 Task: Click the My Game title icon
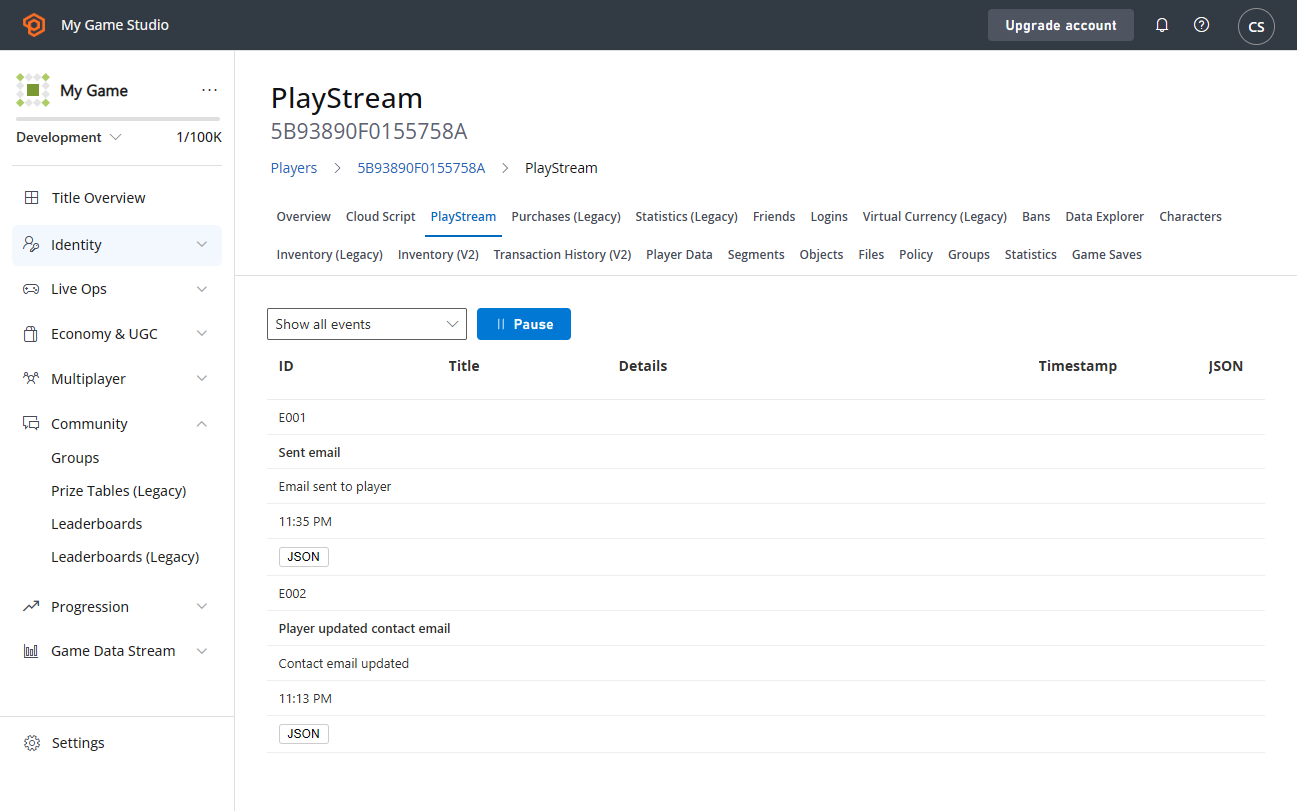pos(33,90)
